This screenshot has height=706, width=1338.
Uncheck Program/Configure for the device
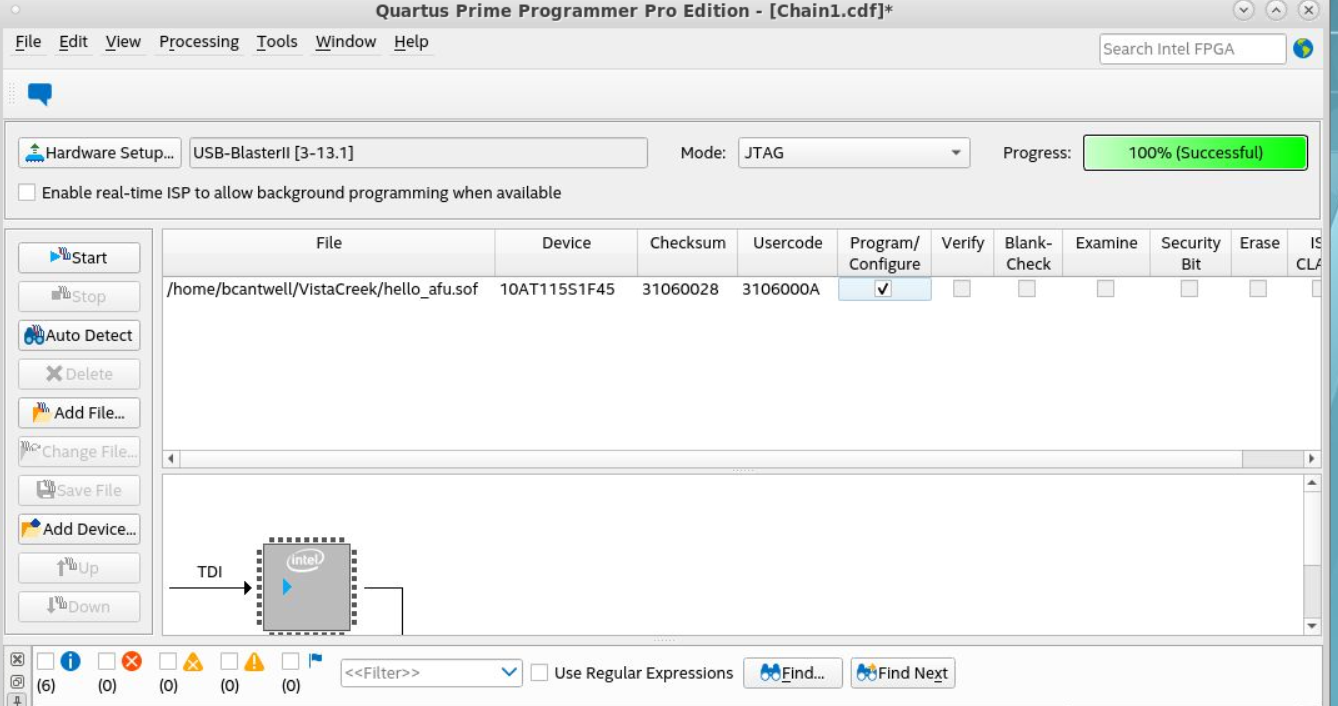point(884,289)
